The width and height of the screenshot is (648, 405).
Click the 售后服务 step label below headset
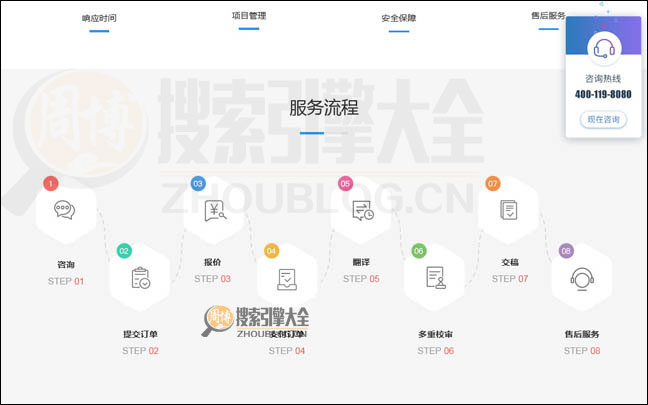pyautogui.click(x=582, y=334)
